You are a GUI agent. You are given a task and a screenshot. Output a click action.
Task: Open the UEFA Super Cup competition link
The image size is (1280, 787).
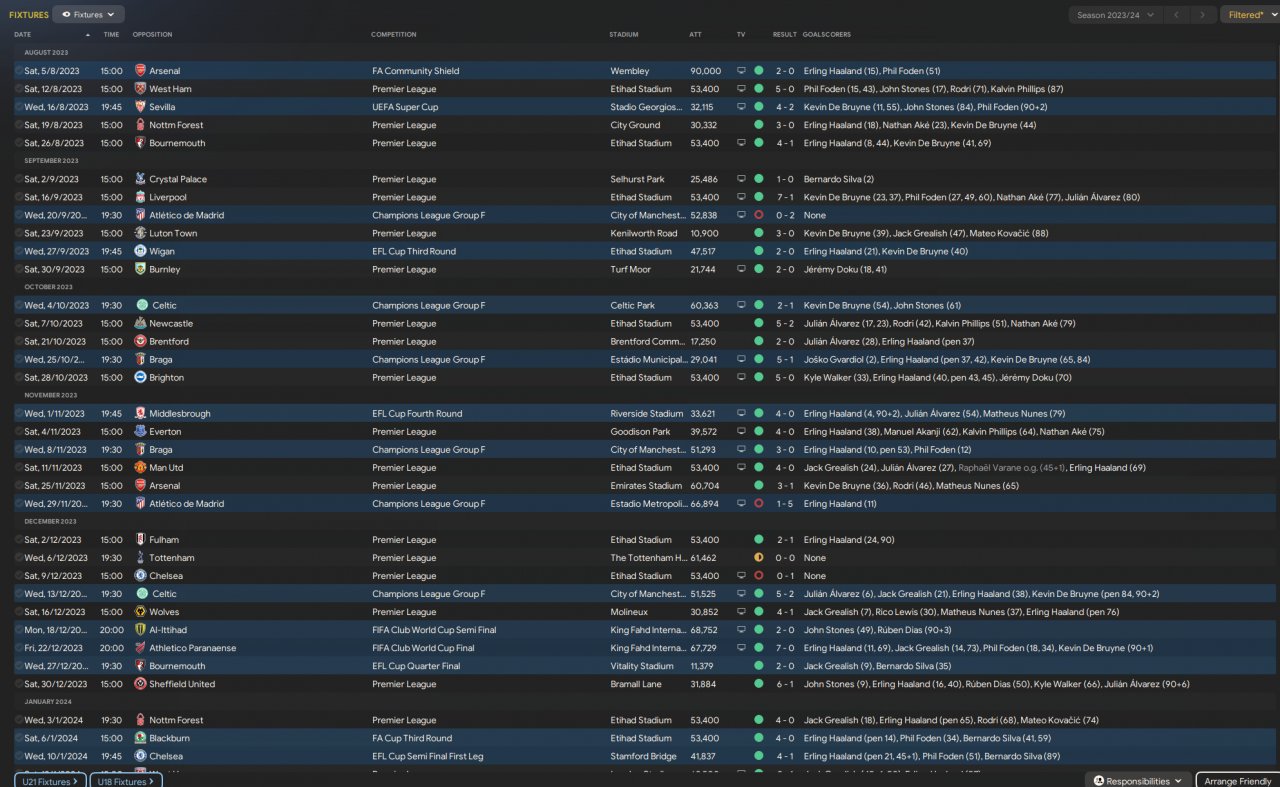click(x=405, y=107)
